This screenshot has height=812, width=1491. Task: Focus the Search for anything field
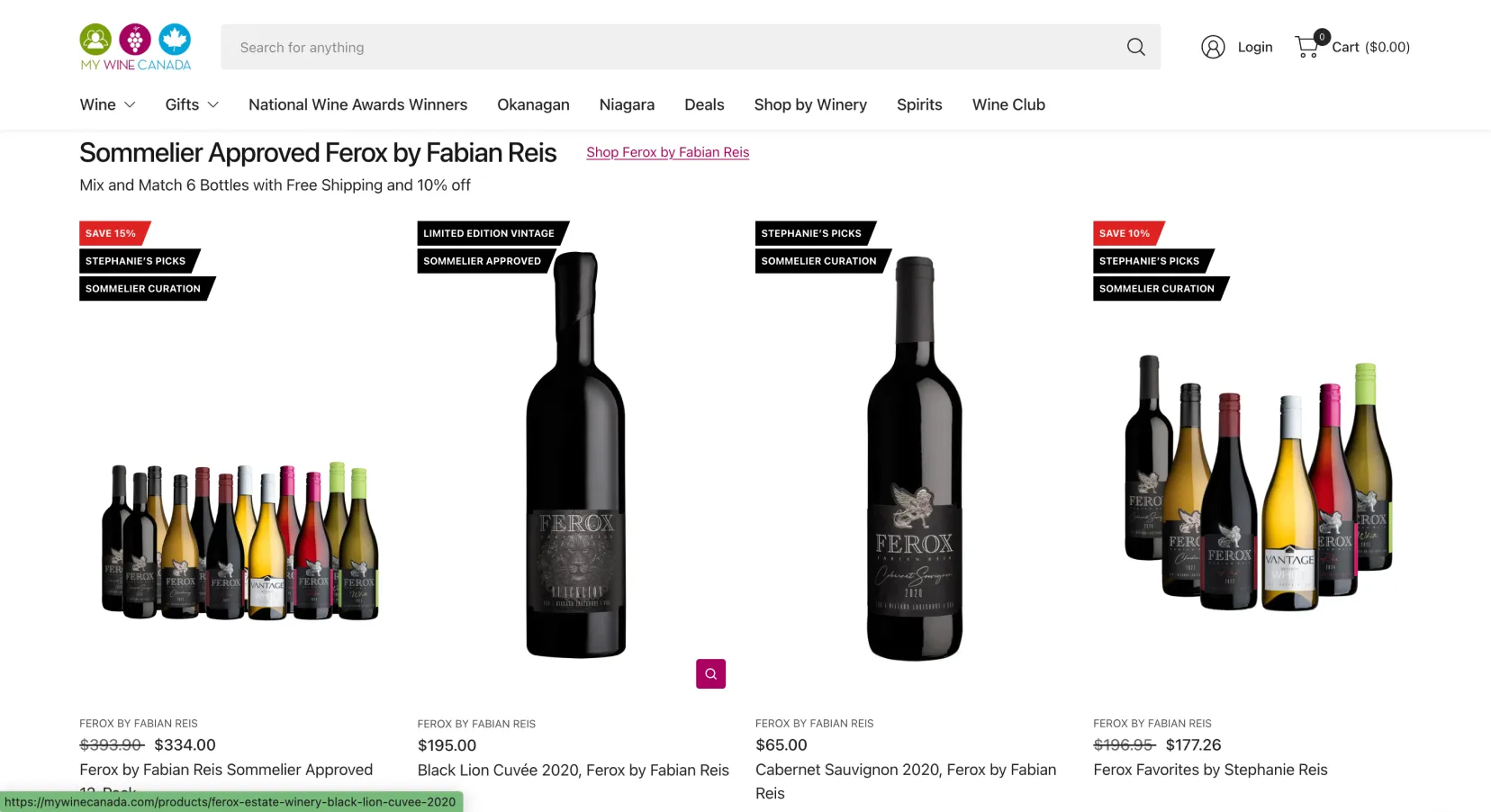click(x=666, y=47)
